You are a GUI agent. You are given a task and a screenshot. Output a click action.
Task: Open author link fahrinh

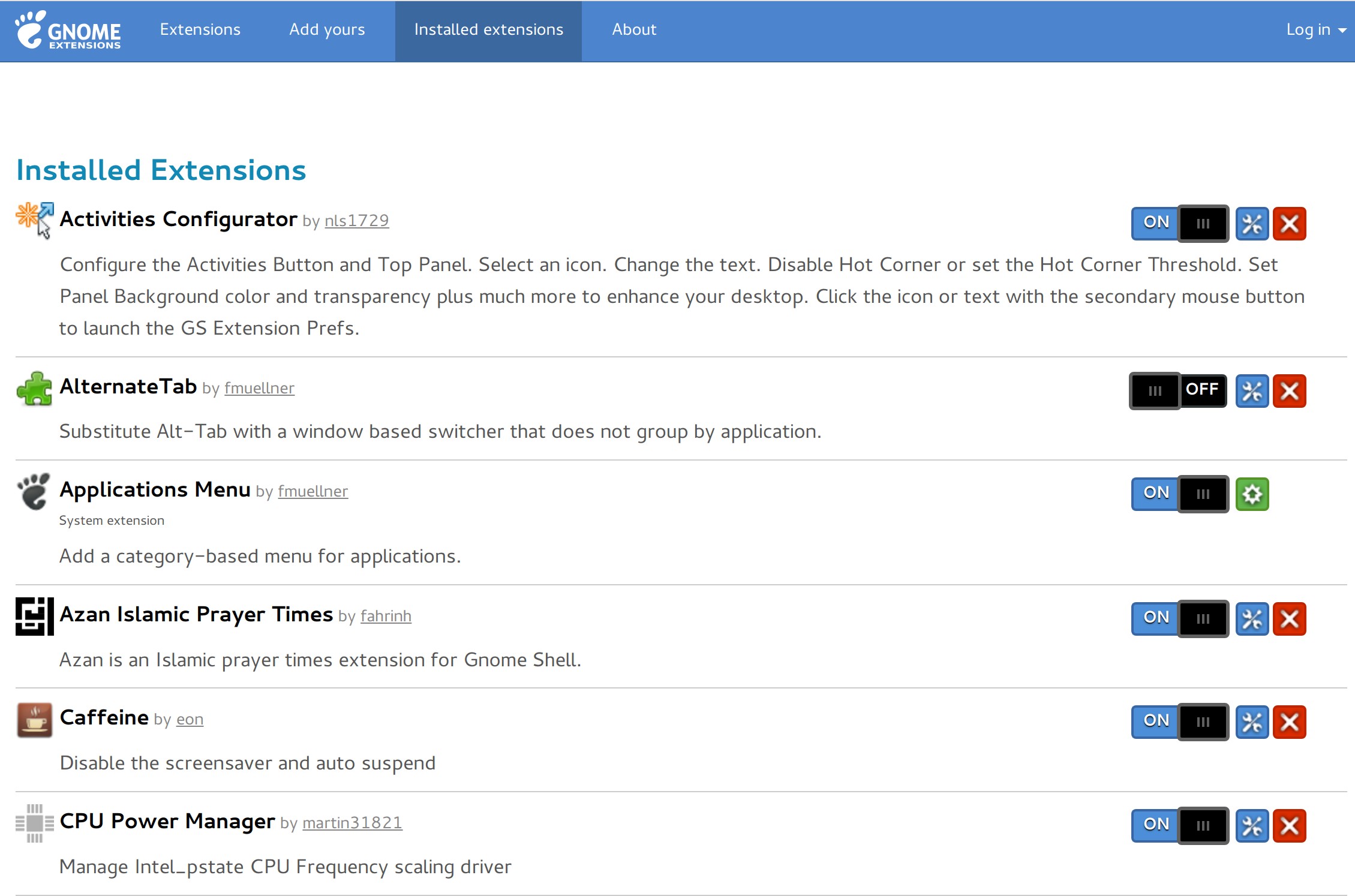pyautogui.click(x=386, y=616)
